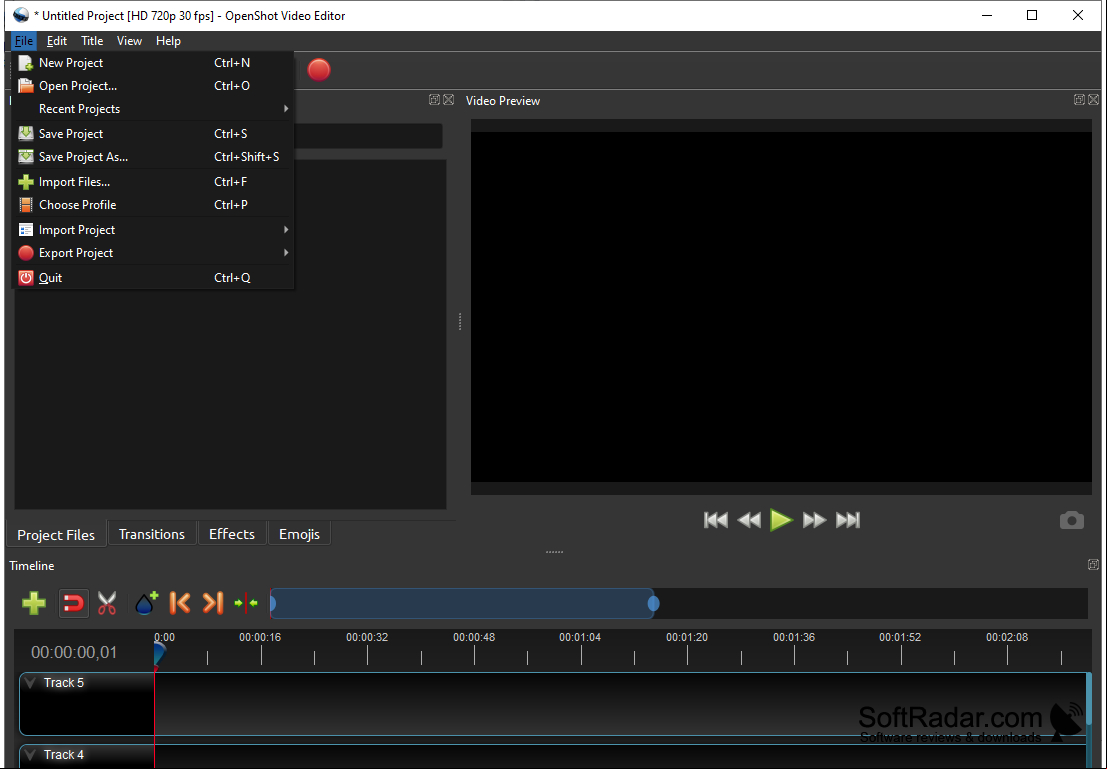Image resolution: width=1107 pixels, height=769 pixels.
Task: Click the 00:01:04 mark on timeline ruler
Action: pyautogui.click(x=580, y=637)
